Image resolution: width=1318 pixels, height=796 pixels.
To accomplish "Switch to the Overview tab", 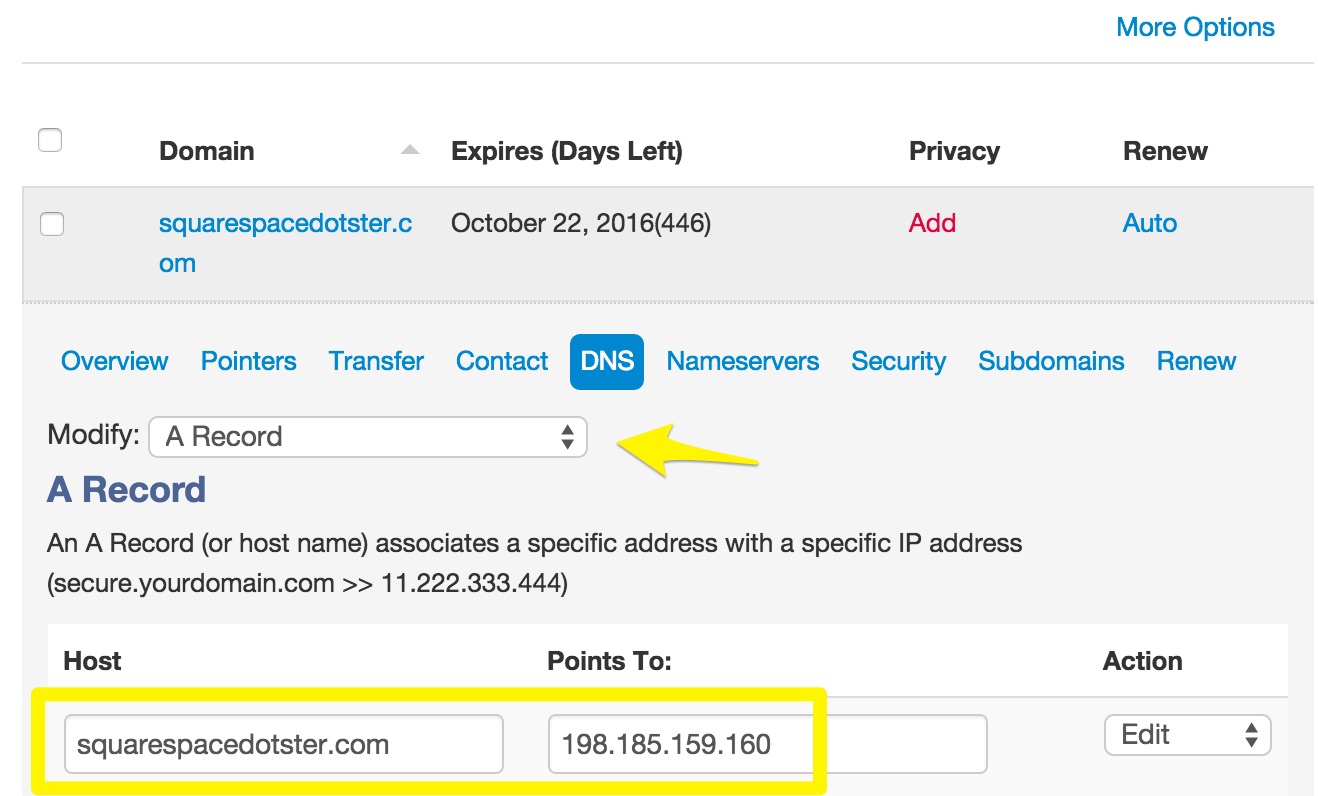I will [114, 361].
